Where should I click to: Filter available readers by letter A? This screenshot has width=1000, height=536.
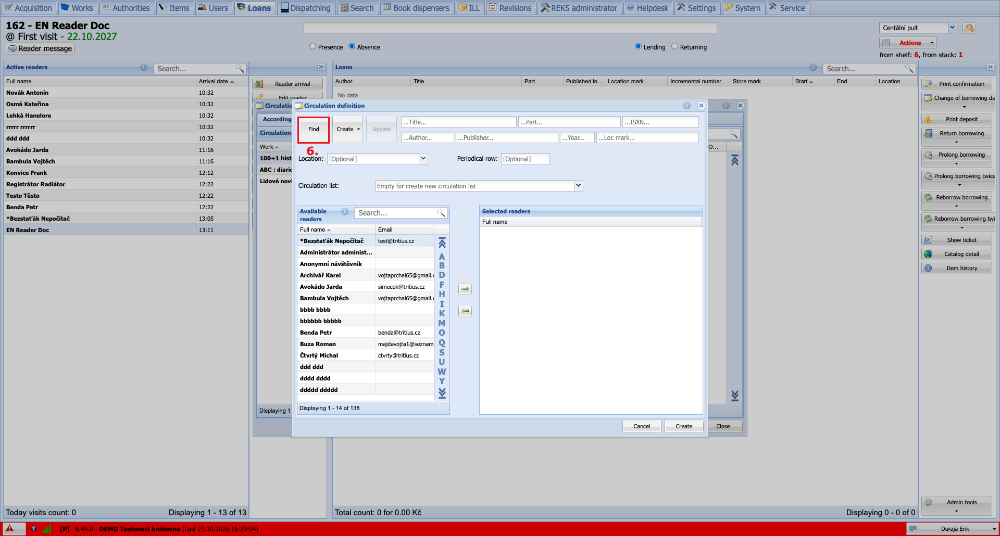click(442, 257)
